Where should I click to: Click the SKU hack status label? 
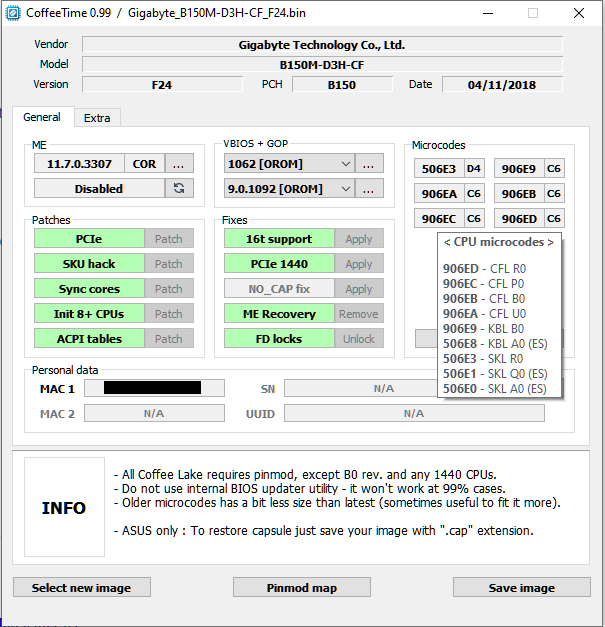(x=89, y=264)
